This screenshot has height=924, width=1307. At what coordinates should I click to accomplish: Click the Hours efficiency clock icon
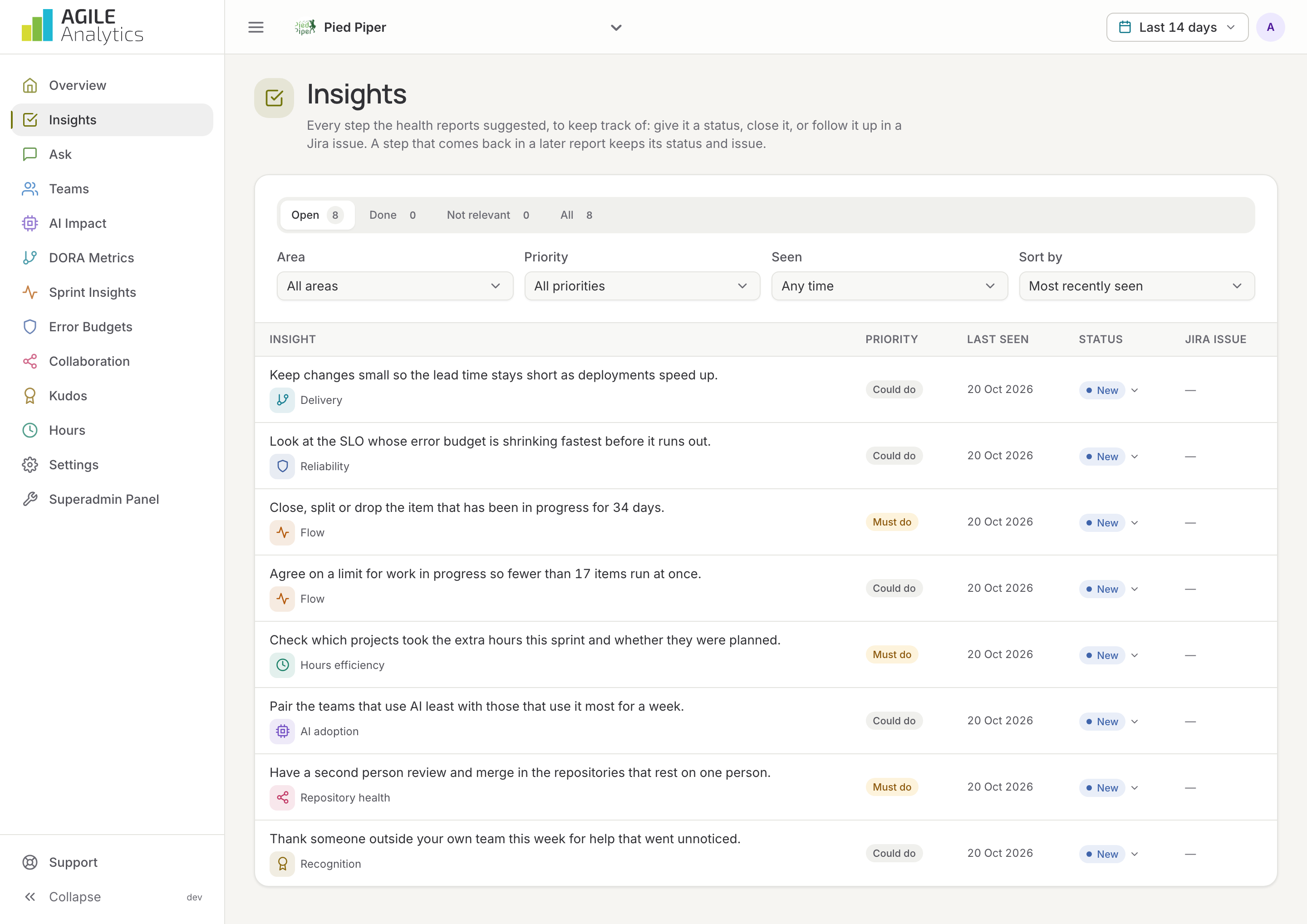point(282,665)
